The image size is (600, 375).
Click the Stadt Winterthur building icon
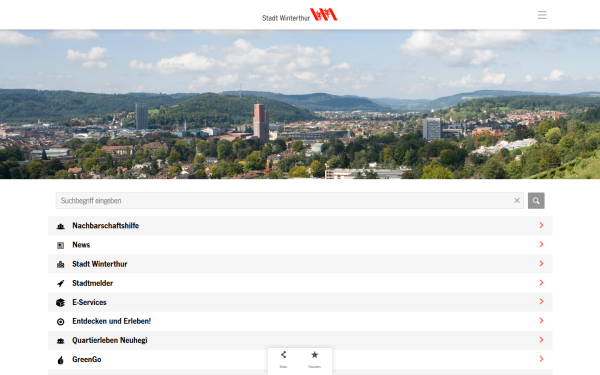pyautogui.click(x=60, y=264)
